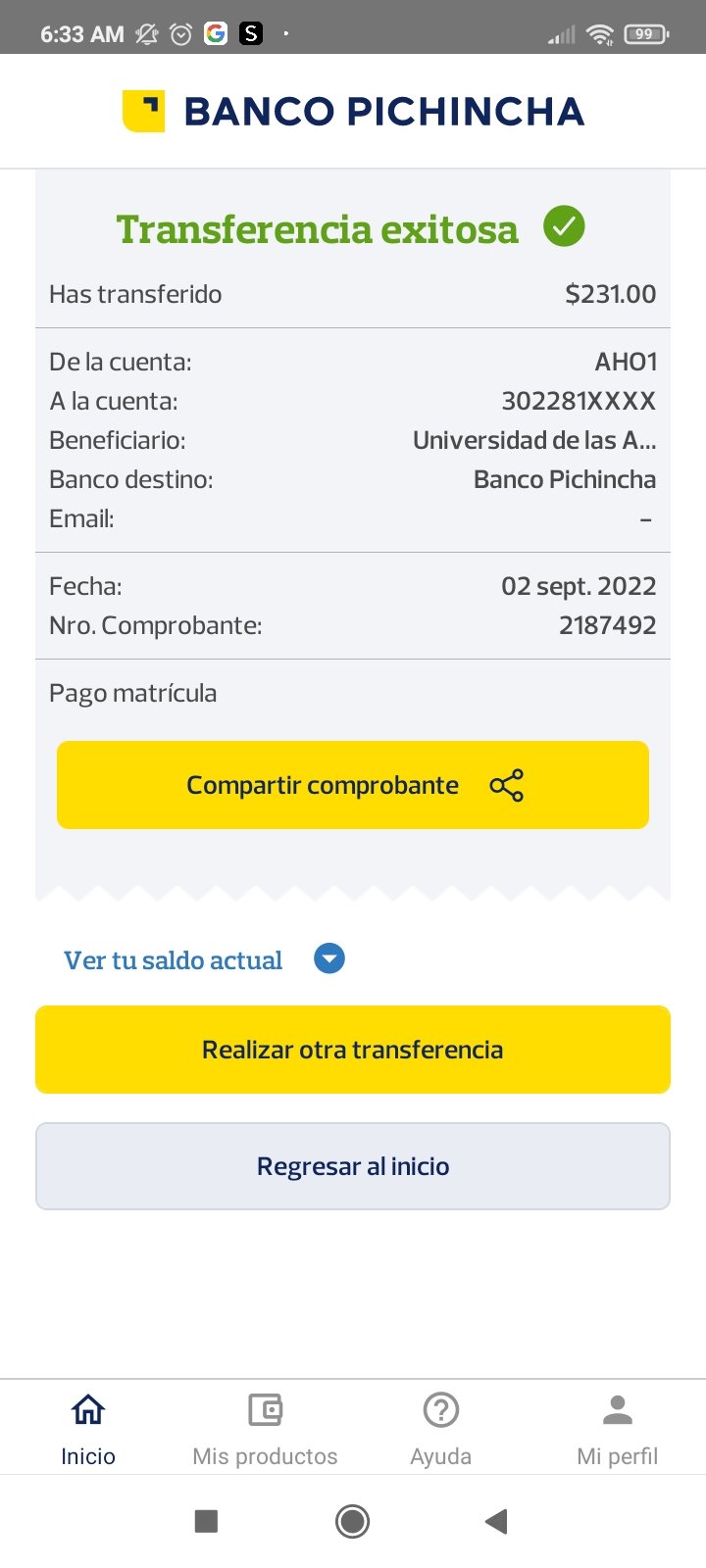Open the Mi perfil person icon
The image size is (706, 1568).
point(618,1410)
